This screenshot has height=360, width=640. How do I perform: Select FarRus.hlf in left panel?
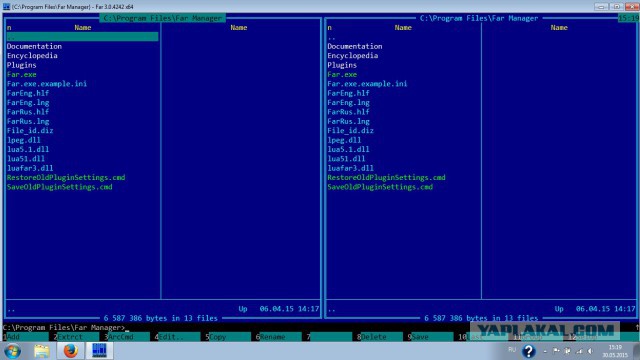(x=28, y=112)
